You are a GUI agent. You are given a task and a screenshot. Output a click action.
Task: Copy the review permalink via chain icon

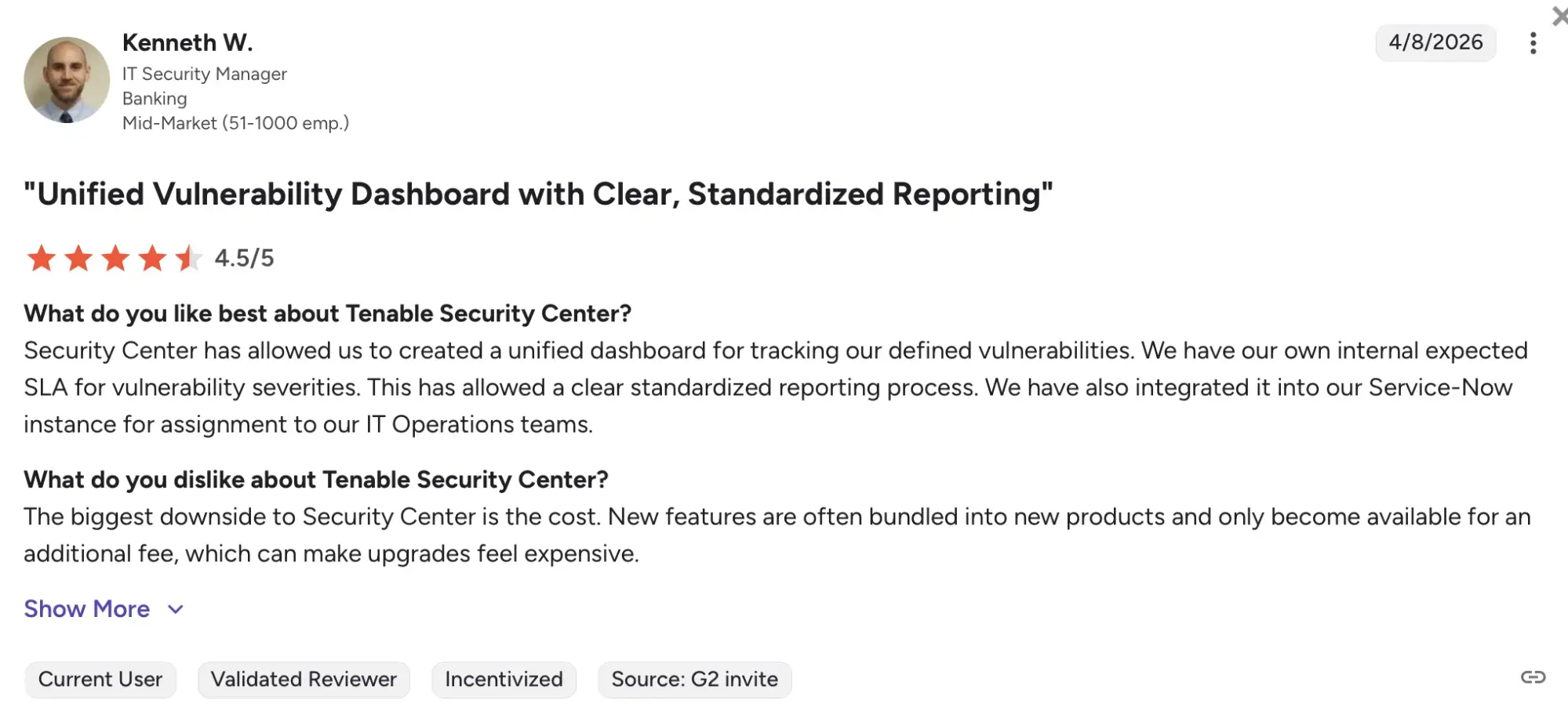pos(1533,677)
